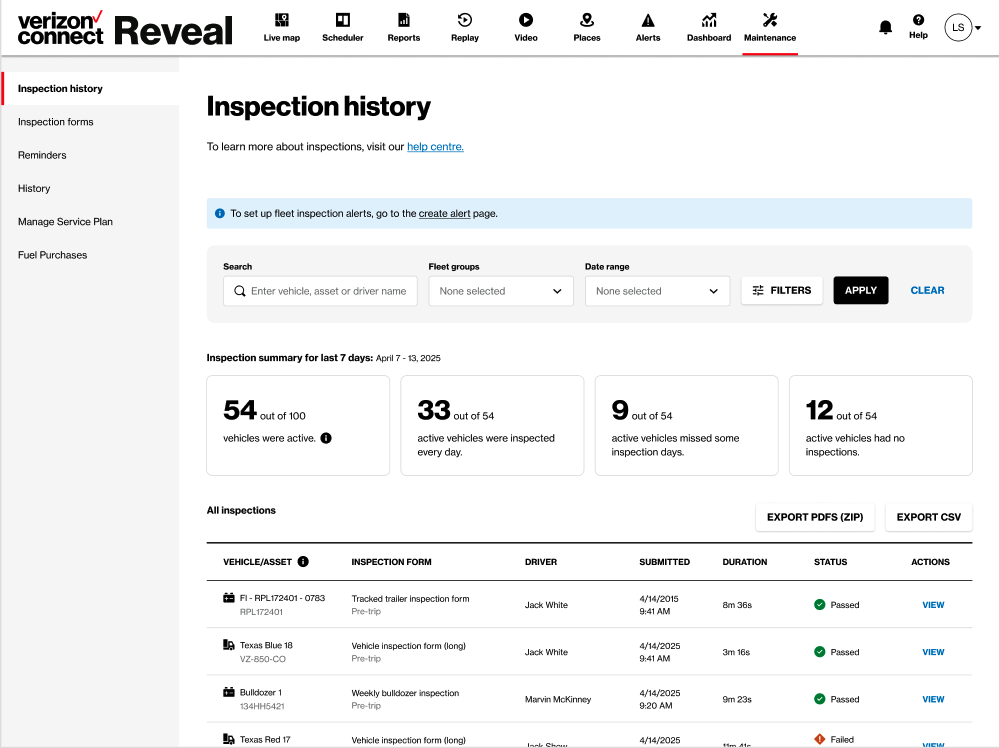Click asset icon for Bulldozer 1
Image resolution: width=999 pixels, height=748 pixels.
coord(229,692)
